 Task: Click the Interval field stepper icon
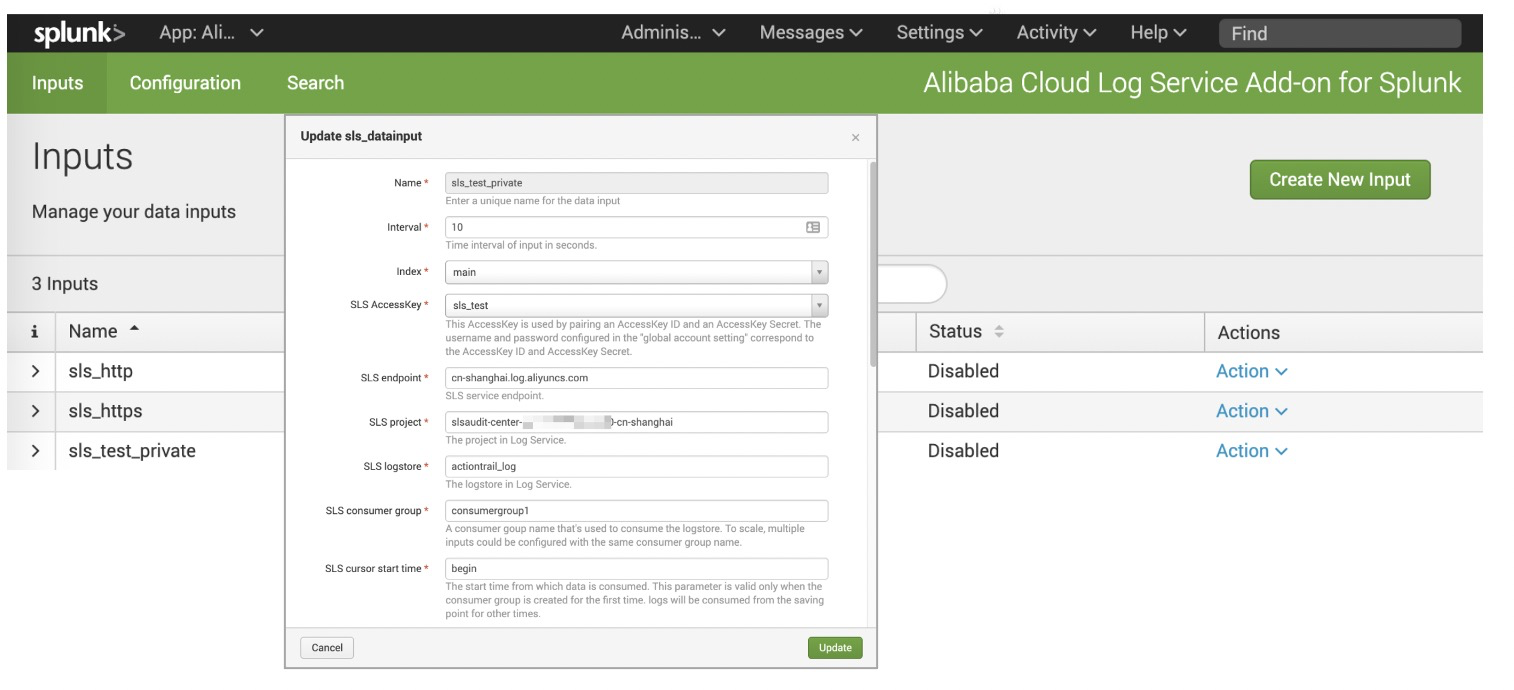click(813, 228)
